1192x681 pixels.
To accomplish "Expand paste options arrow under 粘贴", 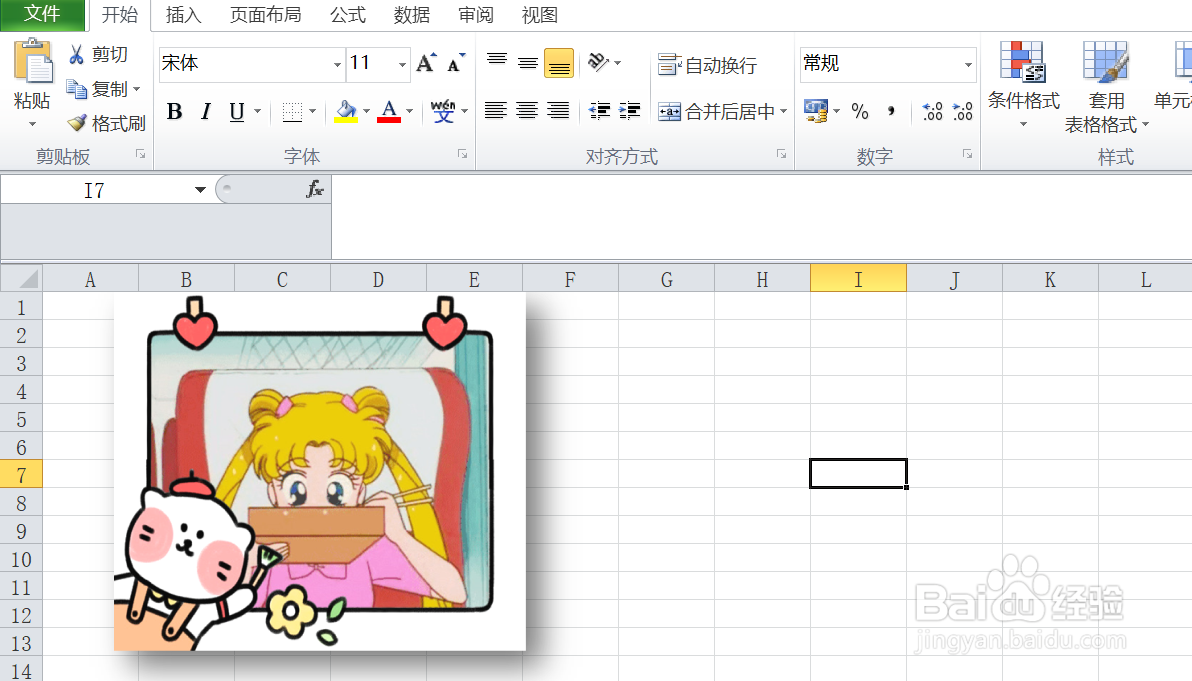I will coord(32,124).
